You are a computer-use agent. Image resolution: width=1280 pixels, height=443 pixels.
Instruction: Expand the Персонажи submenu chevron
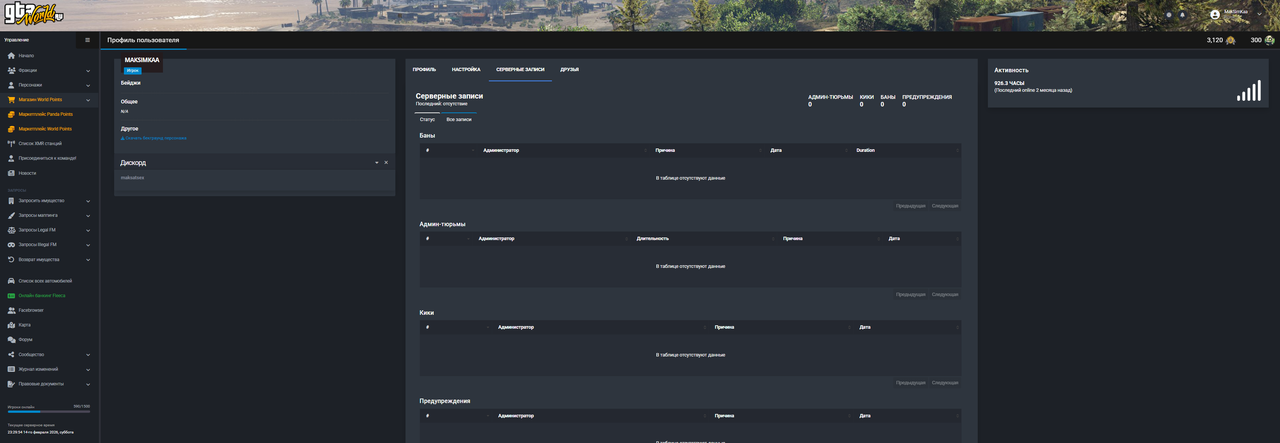tap(88, 85)
